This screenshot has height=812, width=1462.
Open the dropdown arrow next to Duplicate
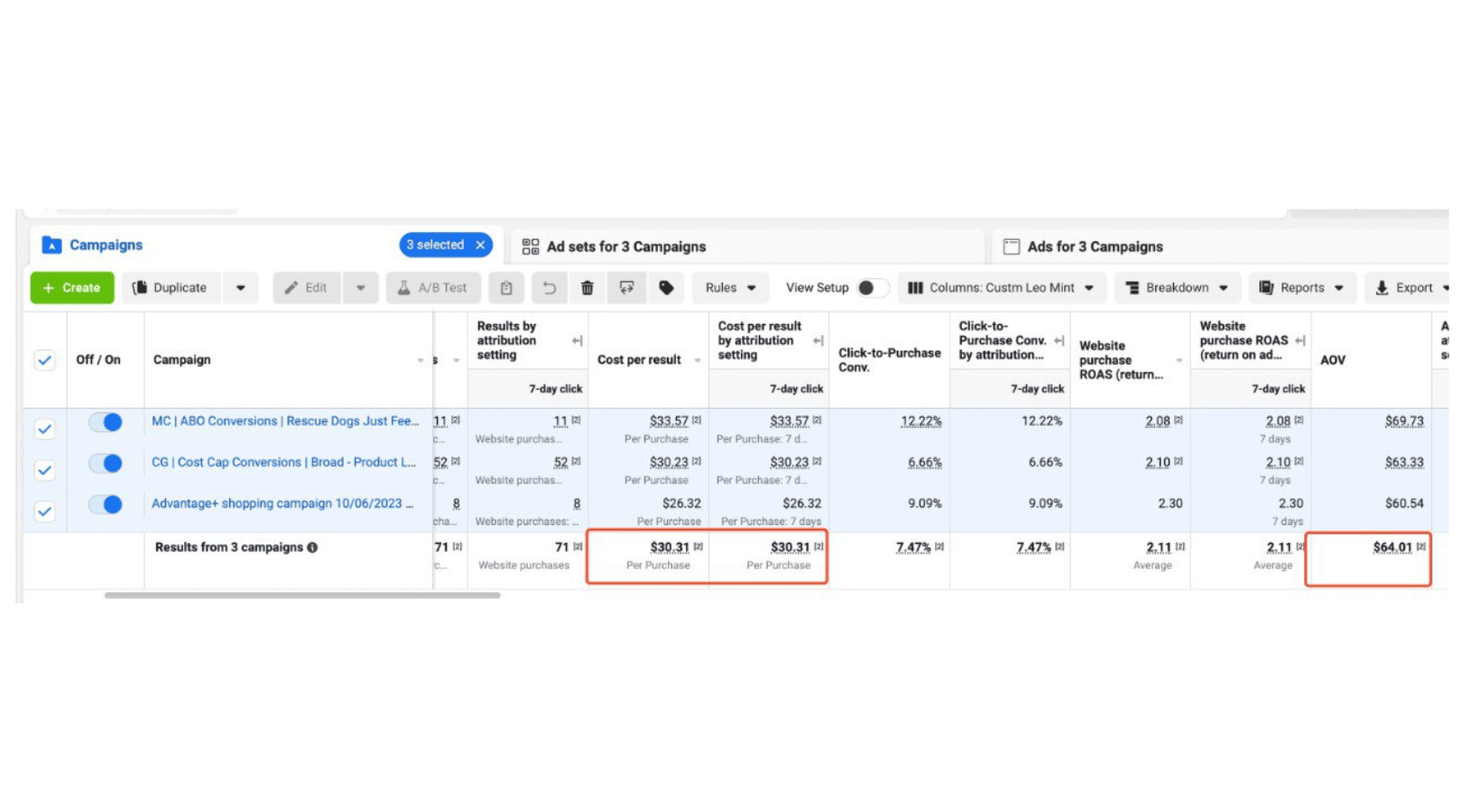coord(240,288)
